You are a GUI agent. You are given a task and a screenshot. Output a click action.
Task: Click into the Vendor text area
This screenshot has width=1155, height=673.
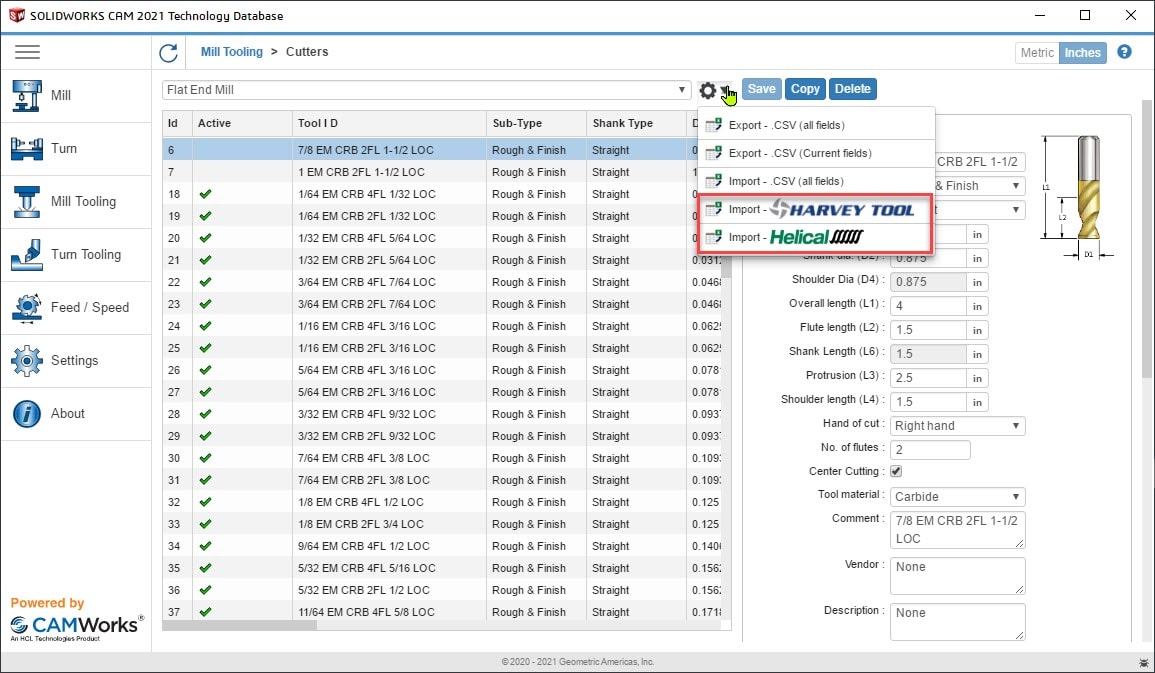click(958, 576)
